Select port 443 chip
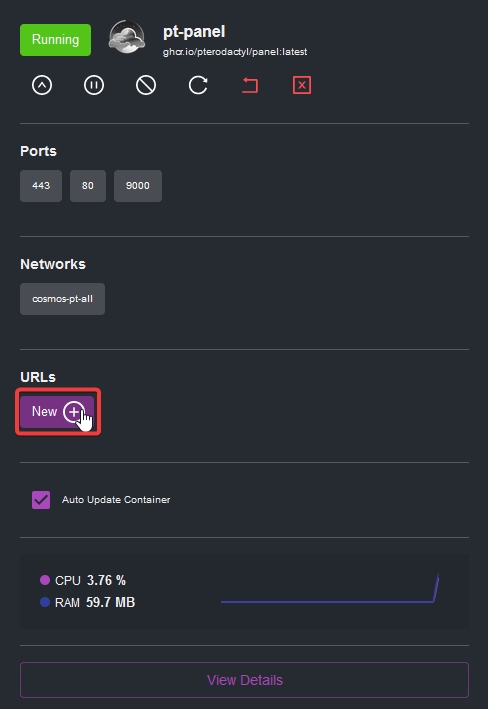This screenshot has height=709, width=488. pyautogui.click(x=41, y=186)
